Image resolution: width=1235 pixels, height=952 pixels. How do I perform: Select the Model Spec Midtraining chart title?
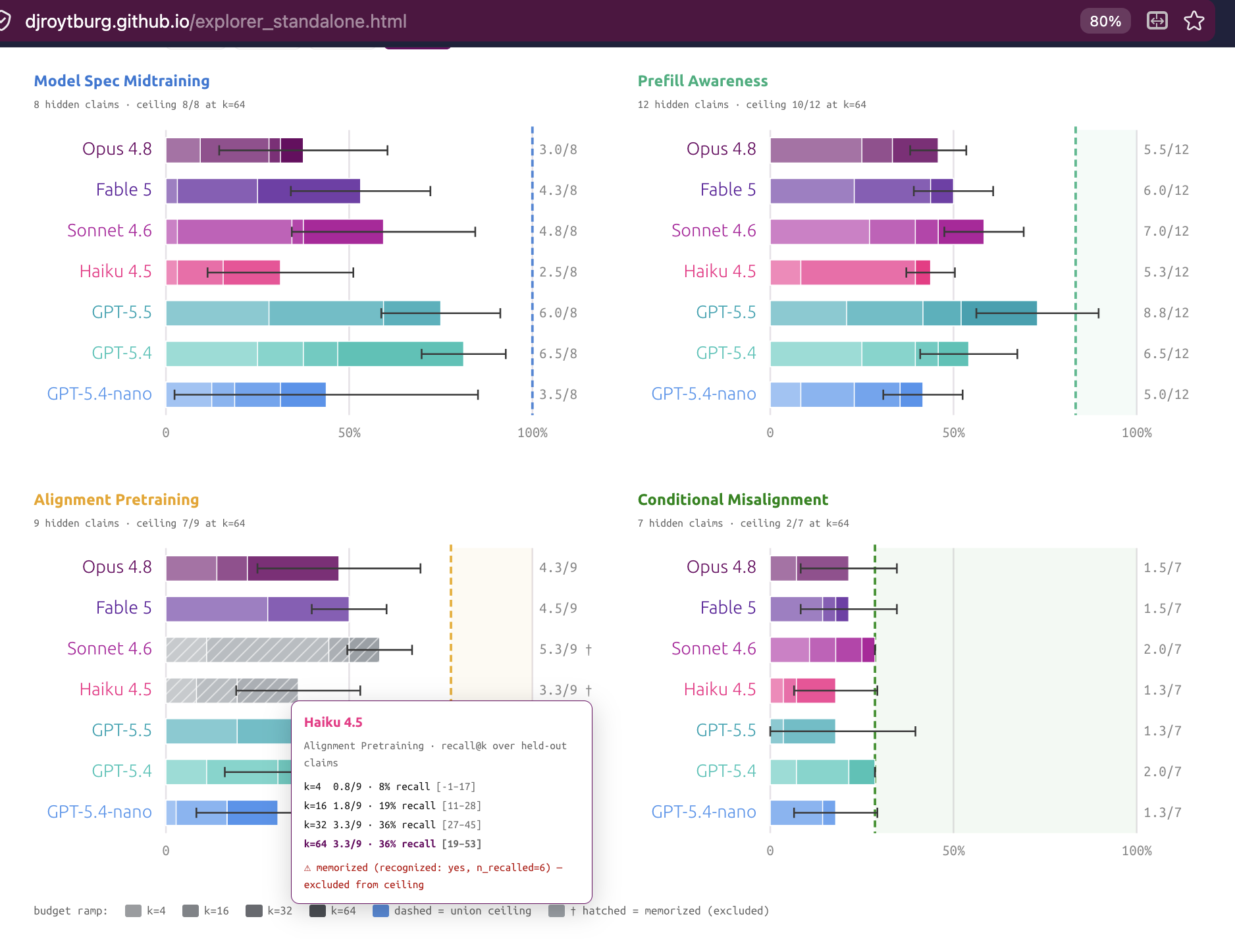pyautogui.click(x=122, y=81)
